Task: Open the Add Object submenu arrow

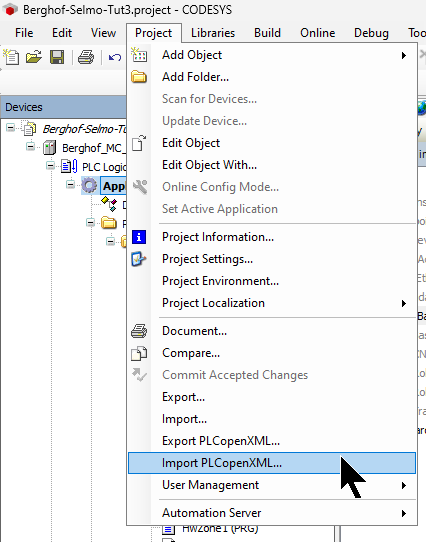Action: [x=404, y=55]
